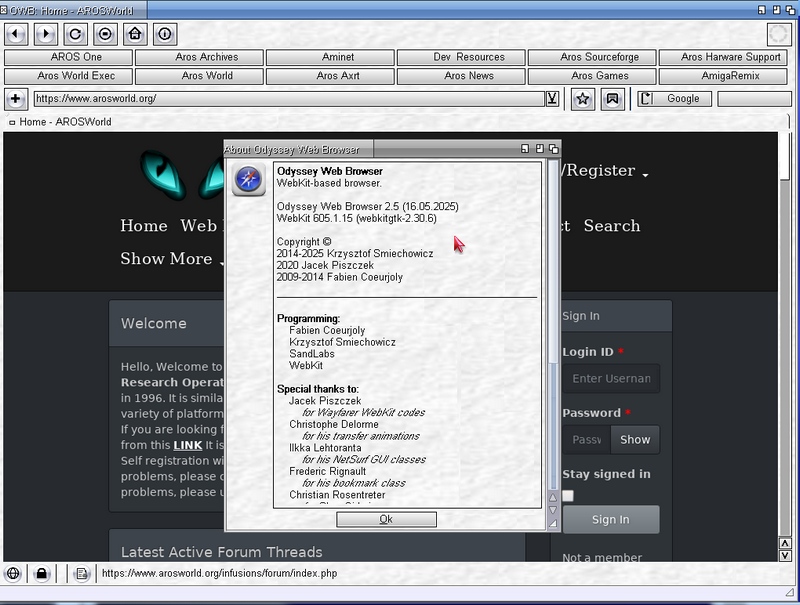The image size is (800, 605).
Task: Click the Home link in site navigation
Action: coord(144,225)
